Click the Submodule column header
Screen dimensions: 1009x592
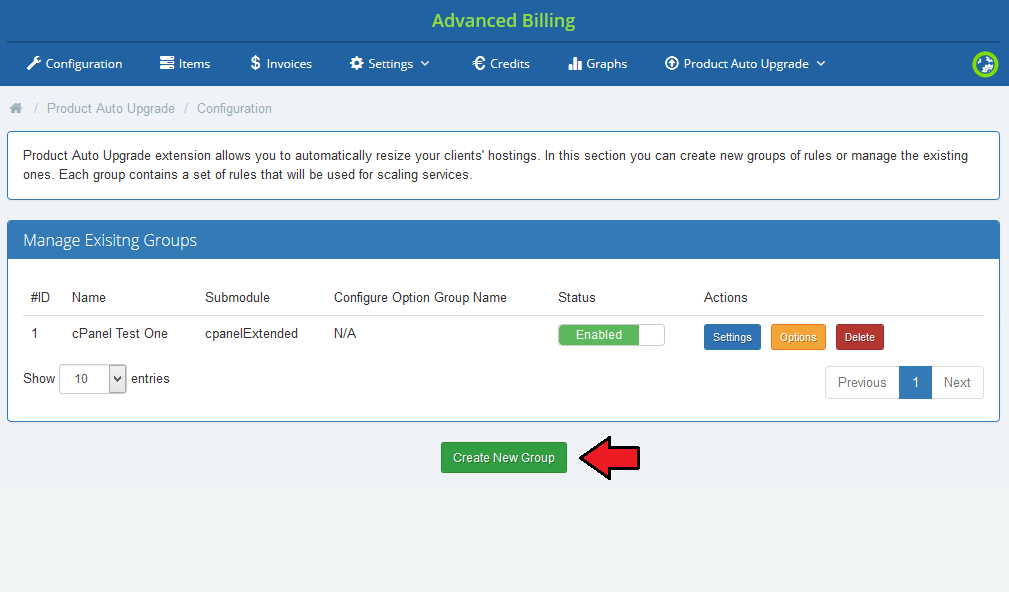click(x=237, y=297)
